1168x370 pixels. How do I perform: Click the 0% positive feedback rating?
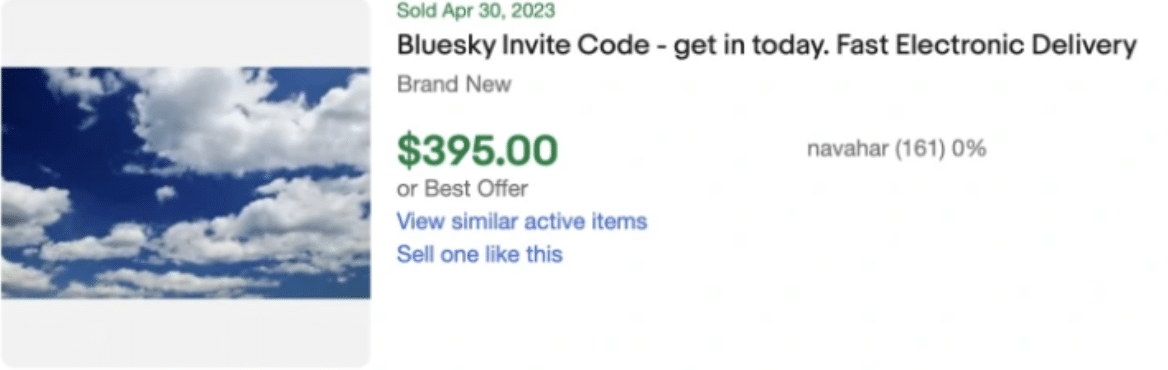click(969, 149)
